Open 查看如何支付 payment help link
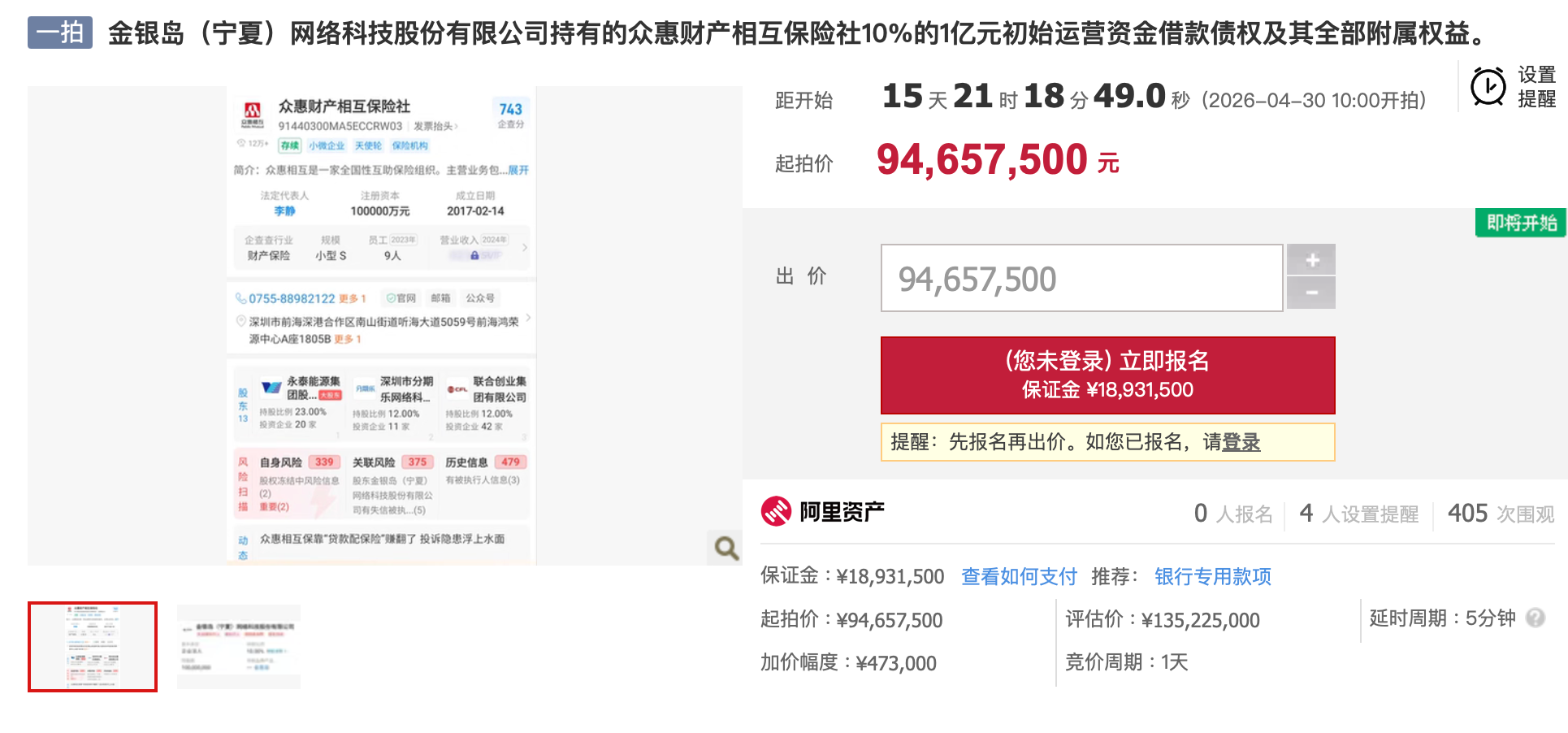Image resolution: width=1568 pixels, height=733 pixels. tap(1019, 576)
